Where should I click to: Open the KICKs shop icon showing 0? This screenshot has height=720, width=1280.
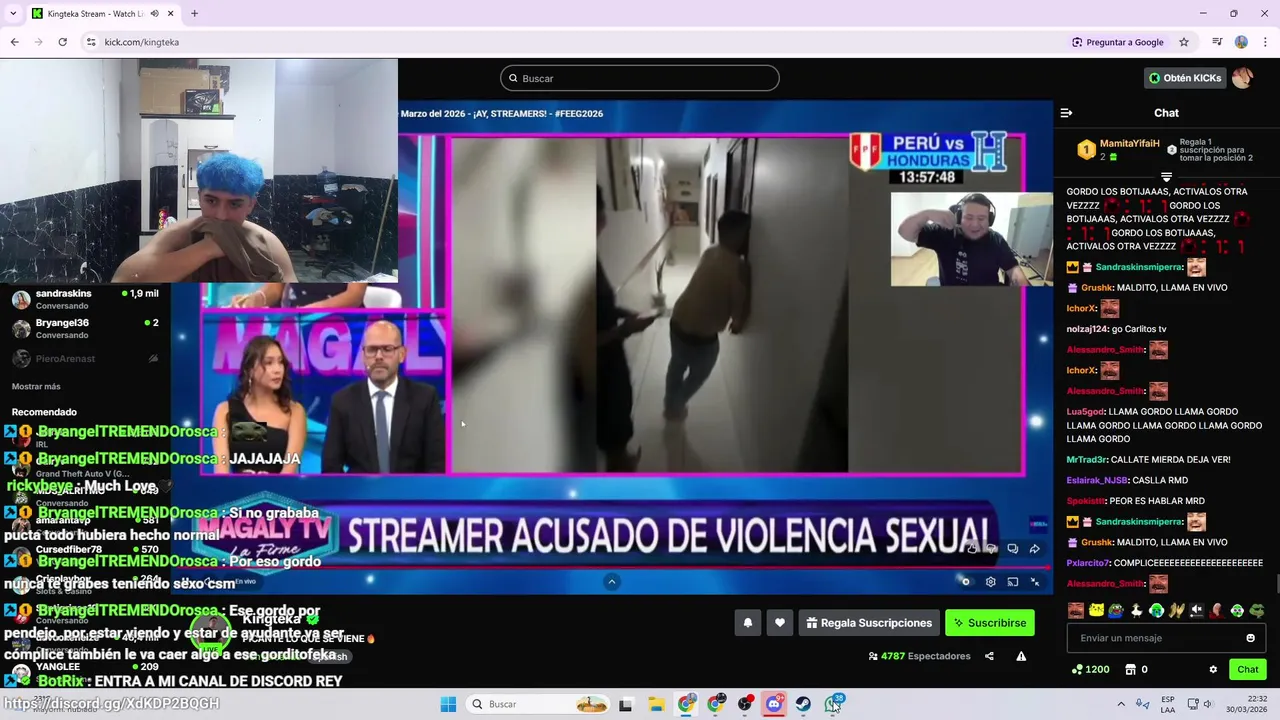[x=1136, y=670]
